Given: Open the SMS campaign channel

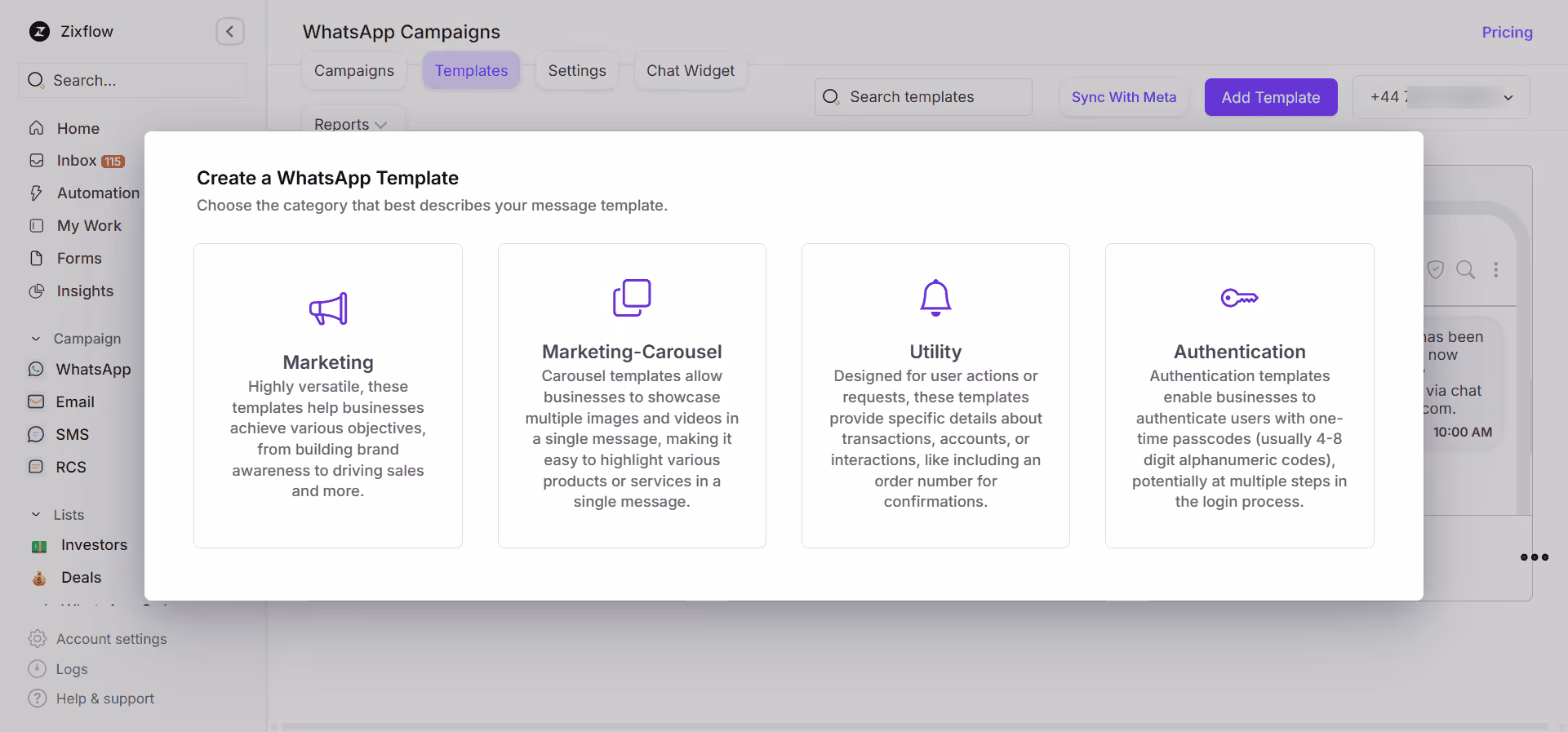Looking at the screenshot, I should coord(72,435).
